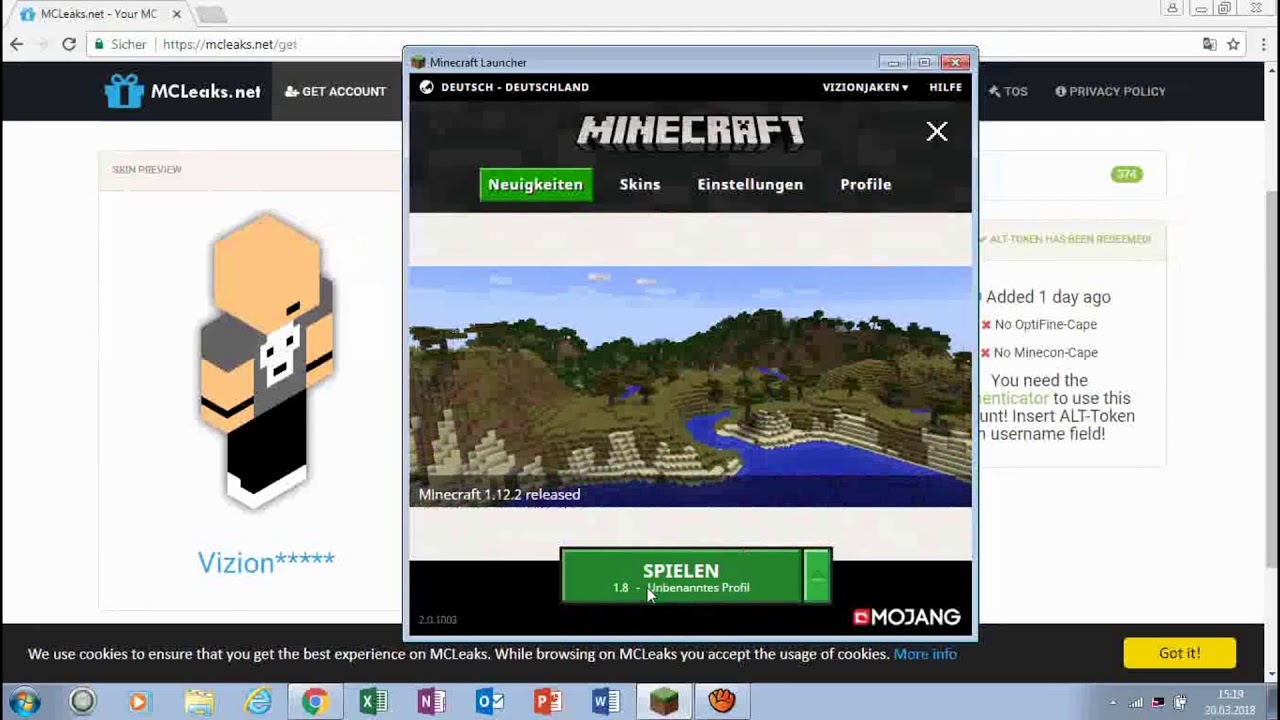Click the Added 1 day ago text
The image size is (1280, 720).
(1048, 297)
